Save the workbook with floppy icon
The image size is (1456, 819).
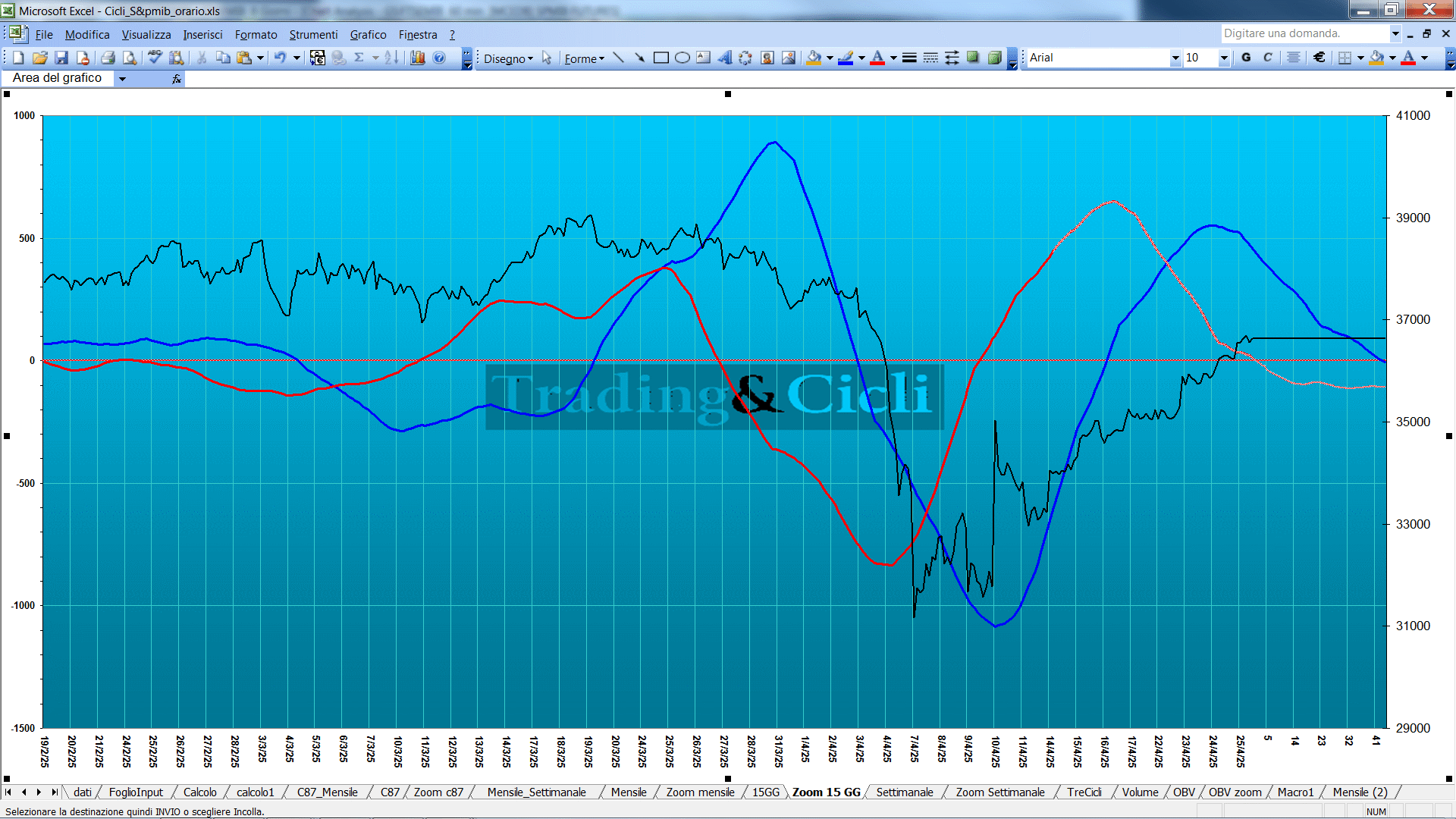(61, 58)
